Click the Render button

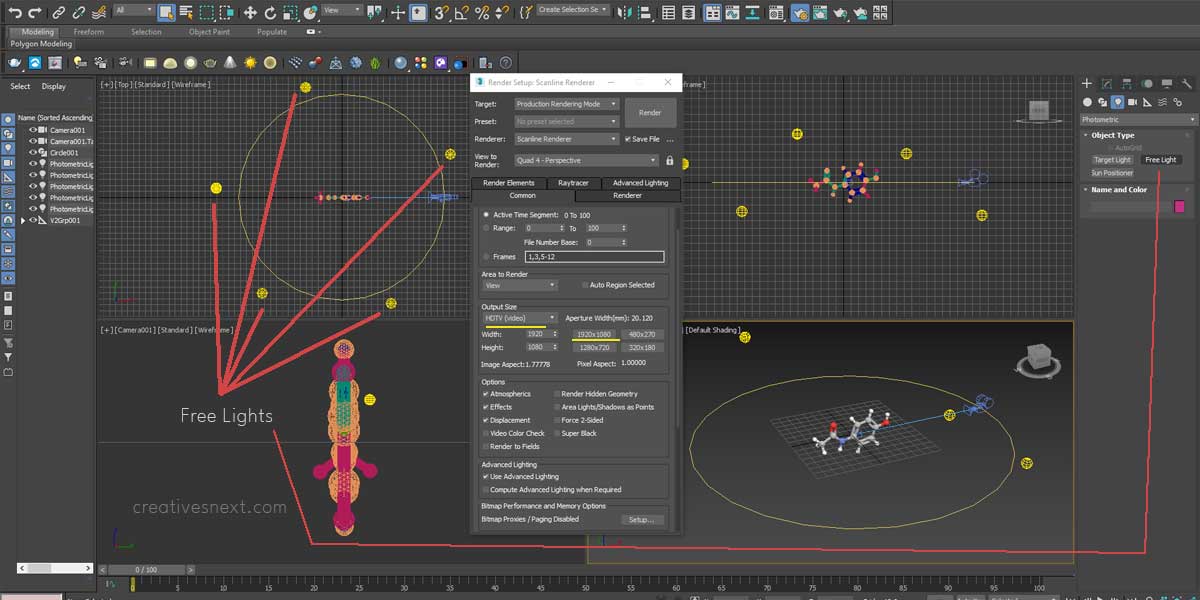pyautogui.click(x=651, y=112)
